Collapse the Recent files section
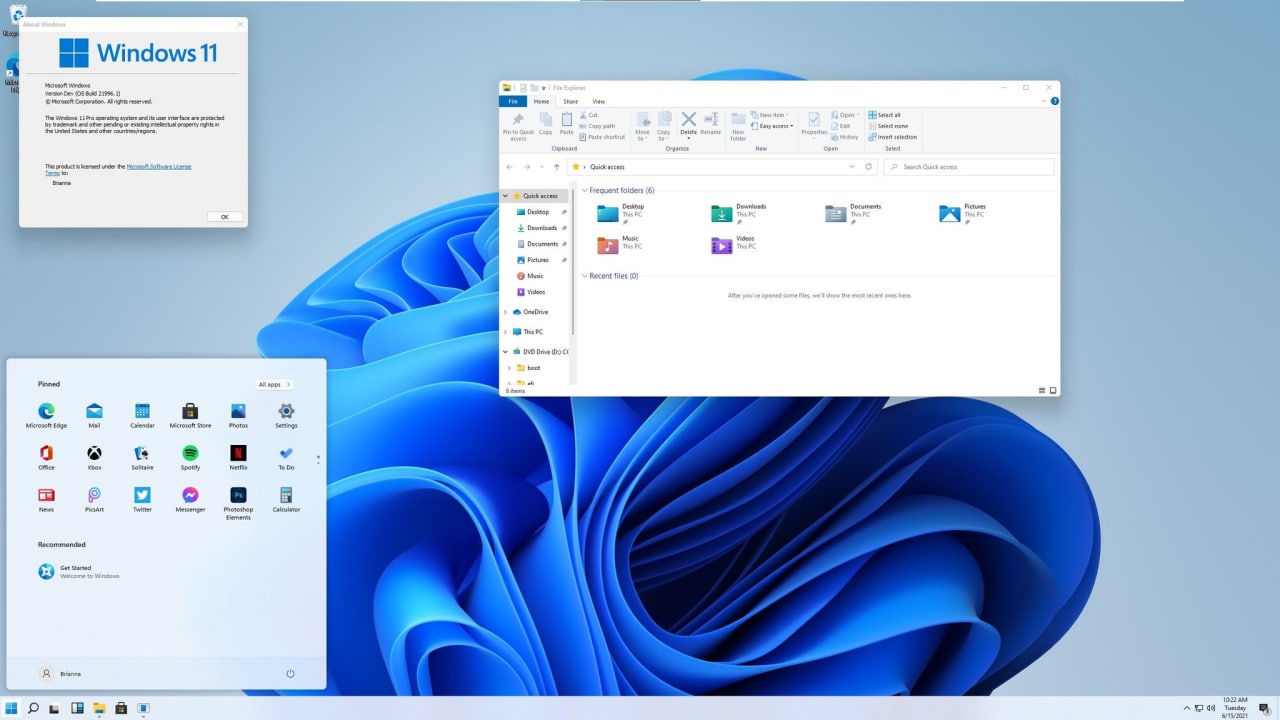Image resolution: width=1280 pixels, height=720 pixels. 585,276
